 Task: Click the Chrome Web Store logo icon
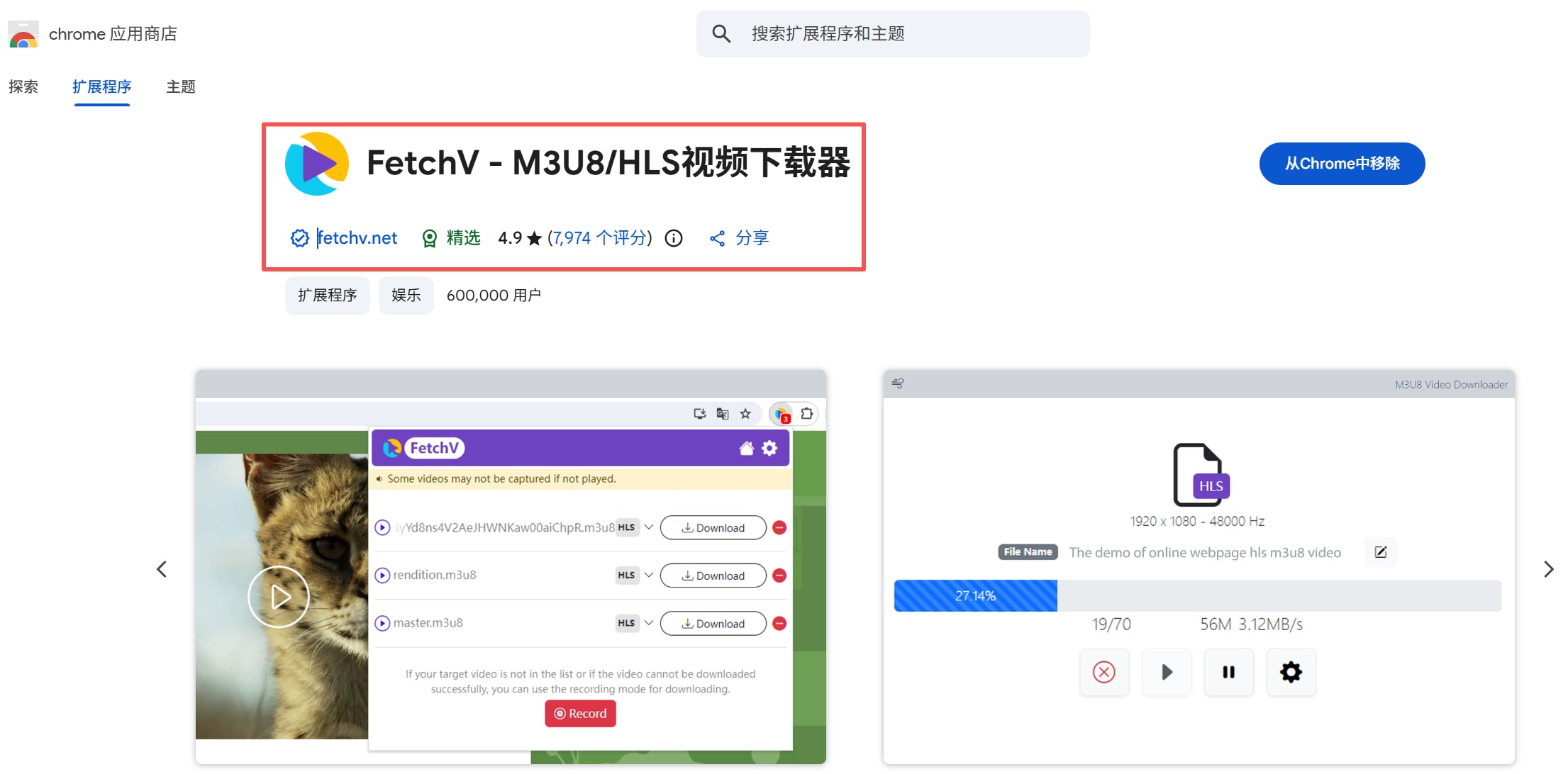click(x=23, y=34)
